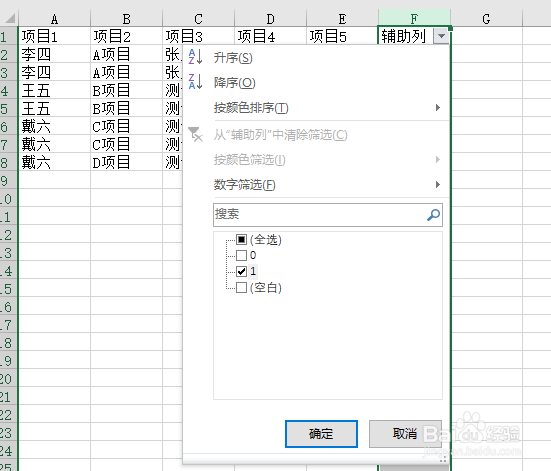This screenshot has height=471, width=551.
Task: Click cell C项目 in row 6
Action: [x=127, y=126]
